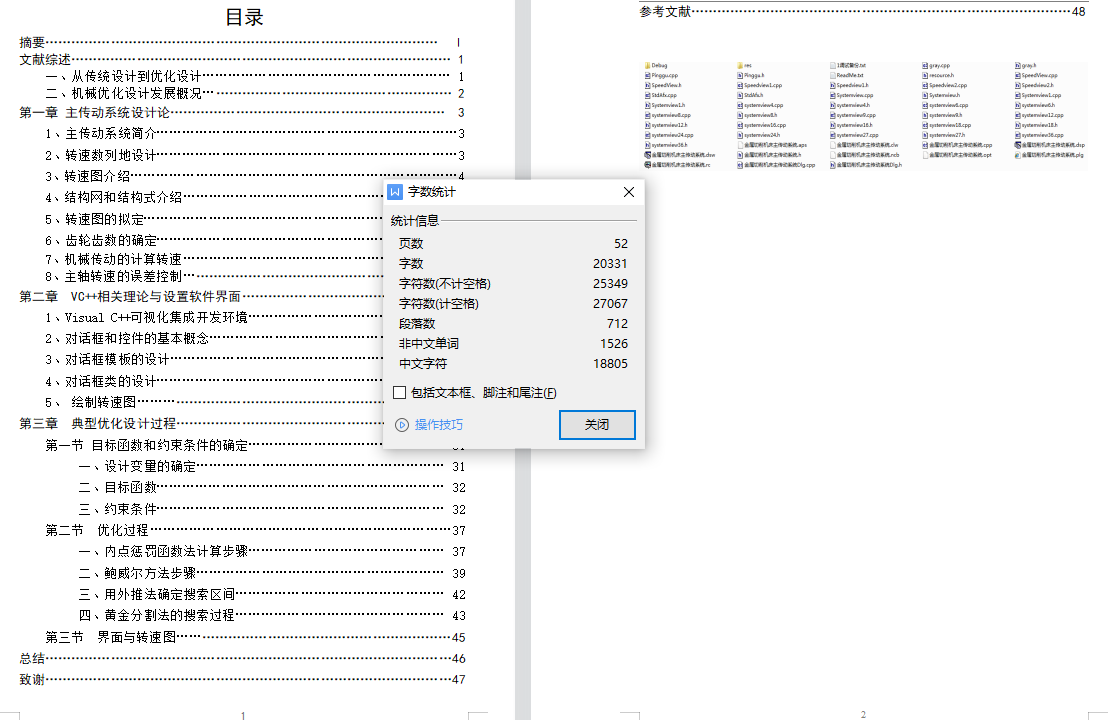Click the WPS icon in the 字数统计 title bar
This screenshot has height=720, width=1109.
click(x=395, y=192)
